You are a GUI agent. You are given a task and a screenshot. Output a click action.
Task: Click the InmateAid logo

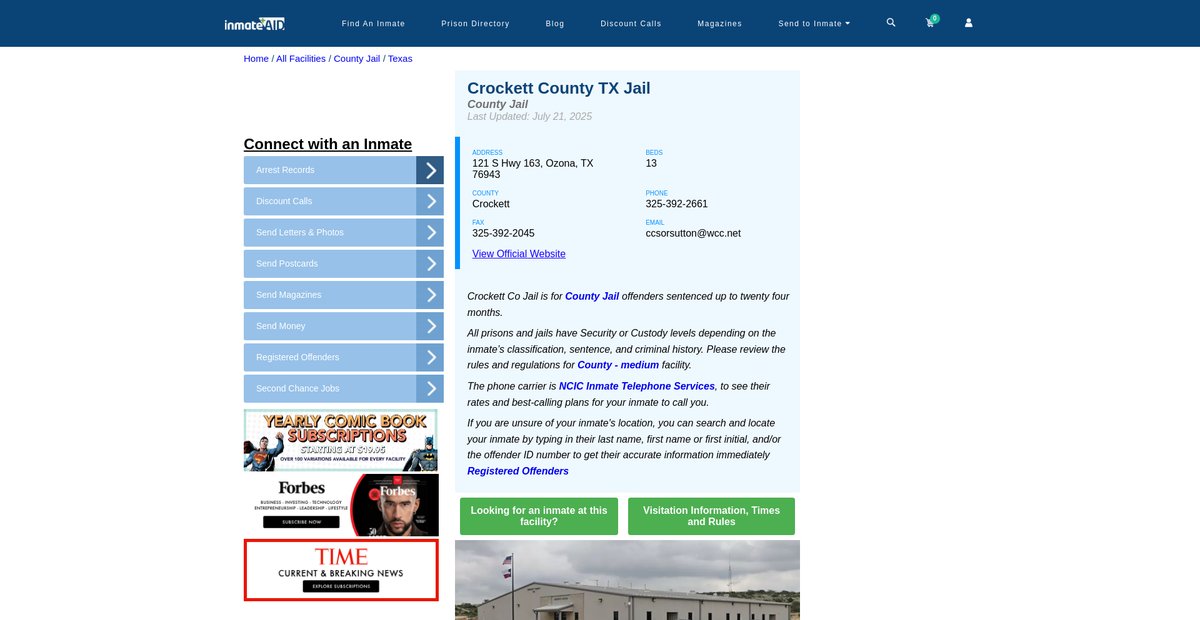coord(255,23)
